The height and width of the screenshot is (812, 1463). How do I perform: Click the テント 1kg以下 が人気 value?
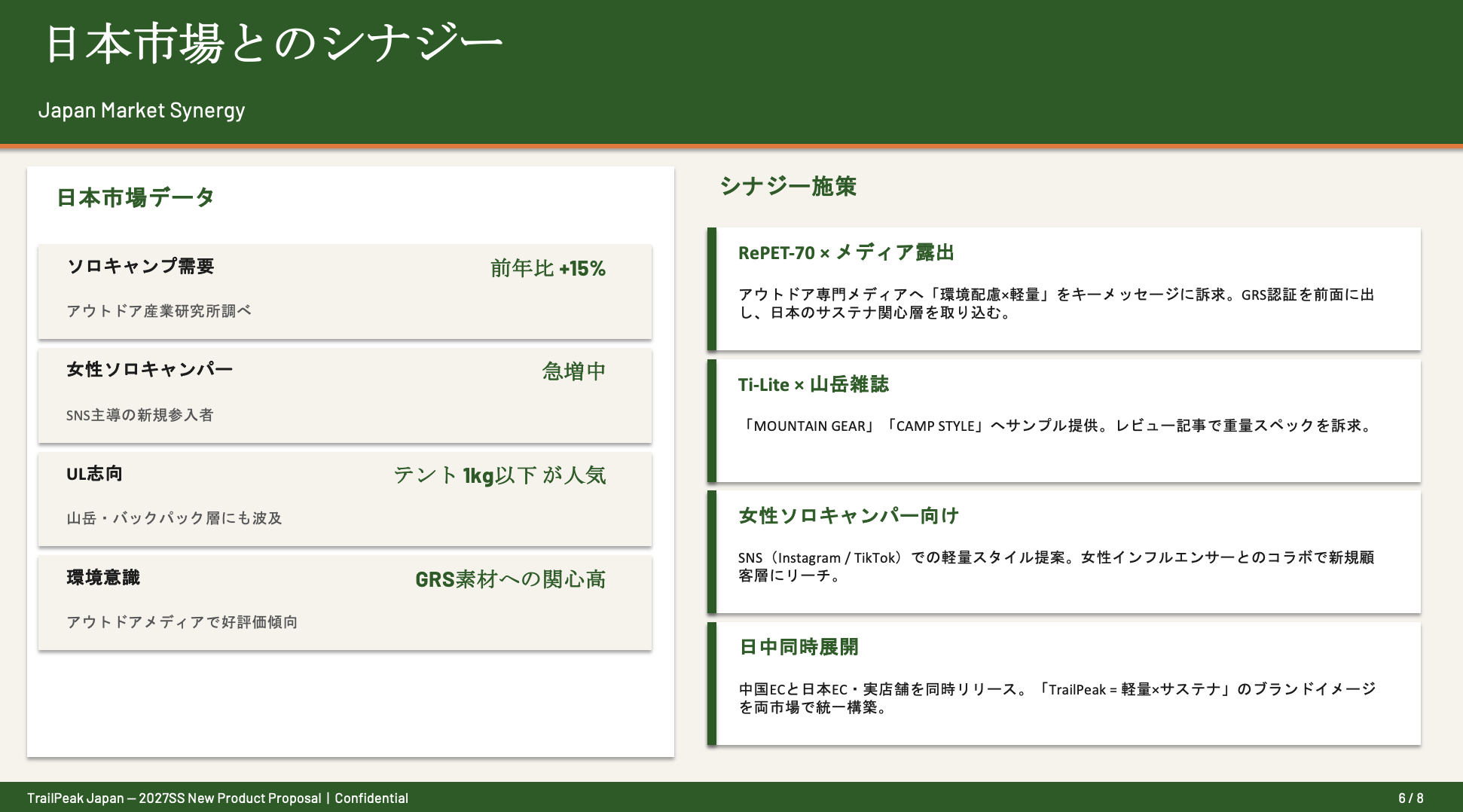tap(499, 475)
